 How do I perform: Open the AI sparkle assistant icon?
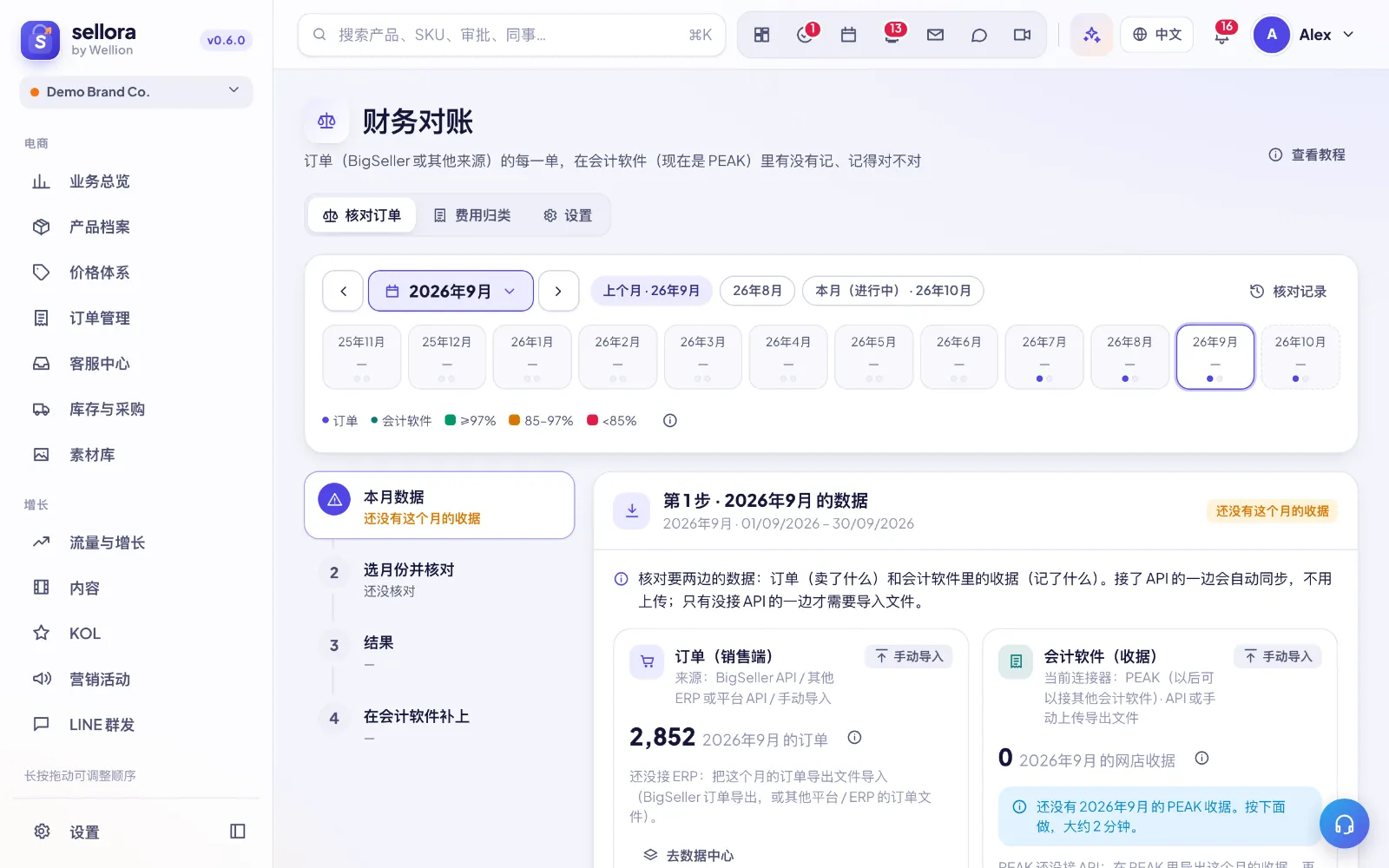tap(1091, 35)
